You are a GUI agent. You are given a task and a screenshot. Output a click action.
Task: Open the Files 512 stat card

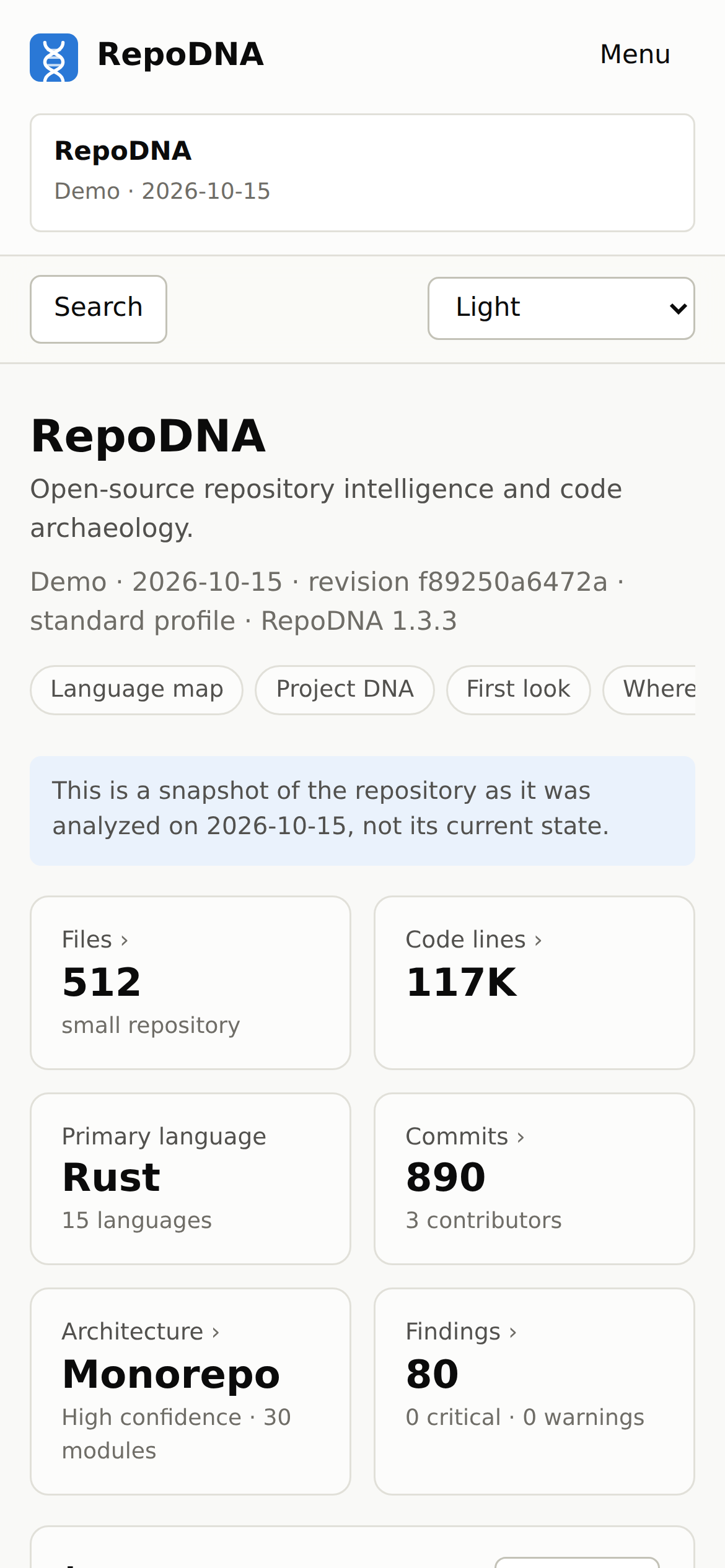191,983
